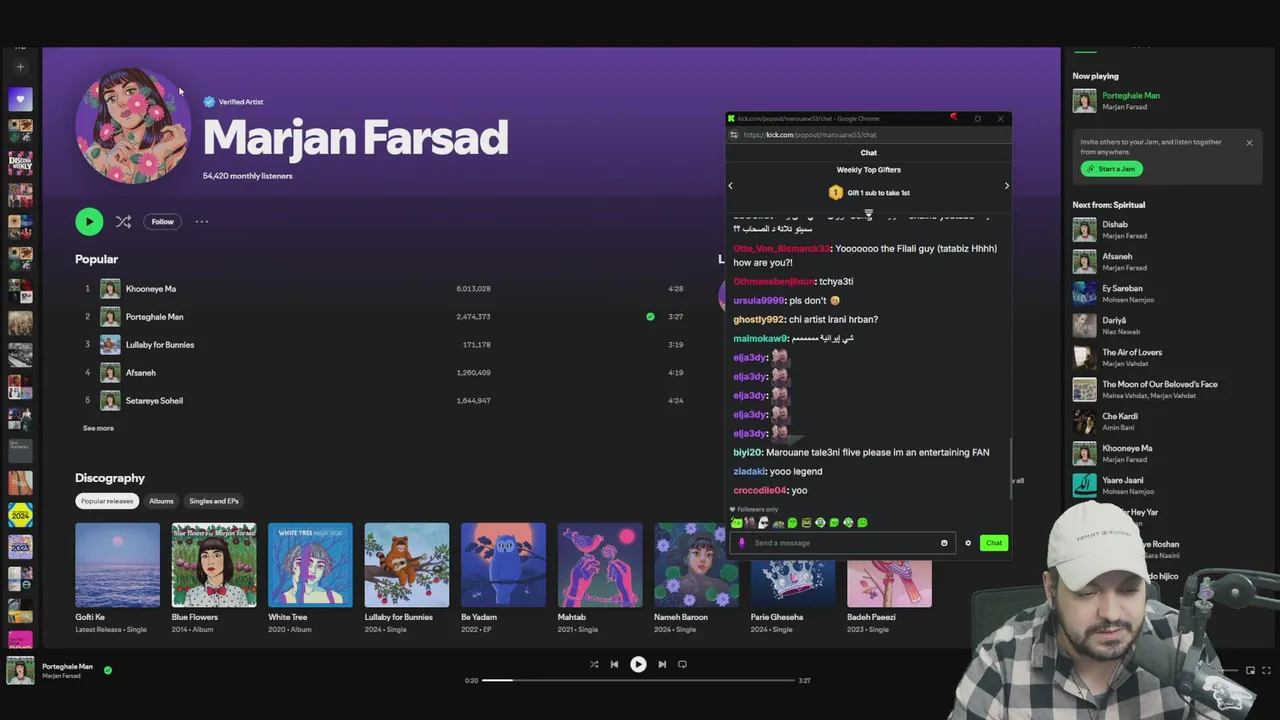Screen dimensions: 1280x720
Task: Toggle fullscreen icon in bottom bar
Action: tap(1267, 670)
